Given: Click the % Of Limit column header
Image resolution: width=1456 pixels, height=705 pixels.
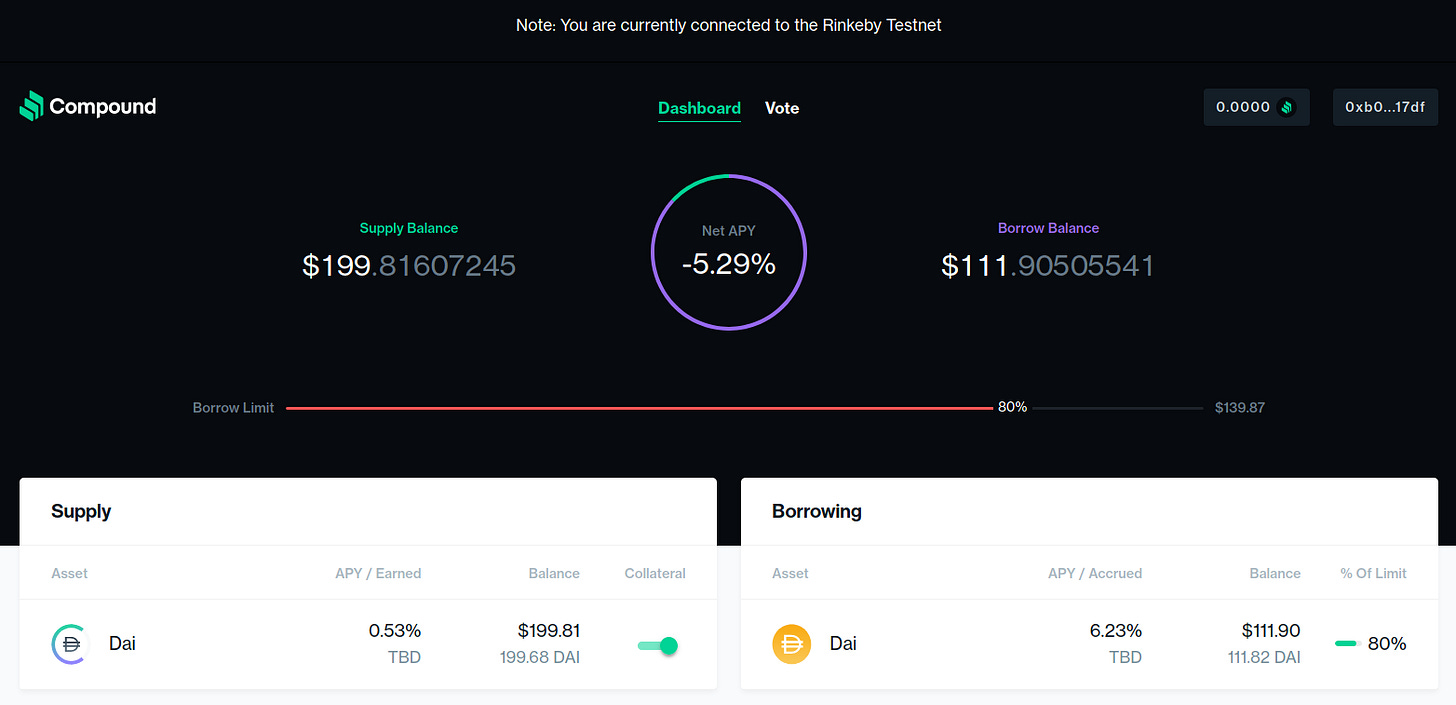Looking at the screenshot, I should click(x=1374, y=573).
